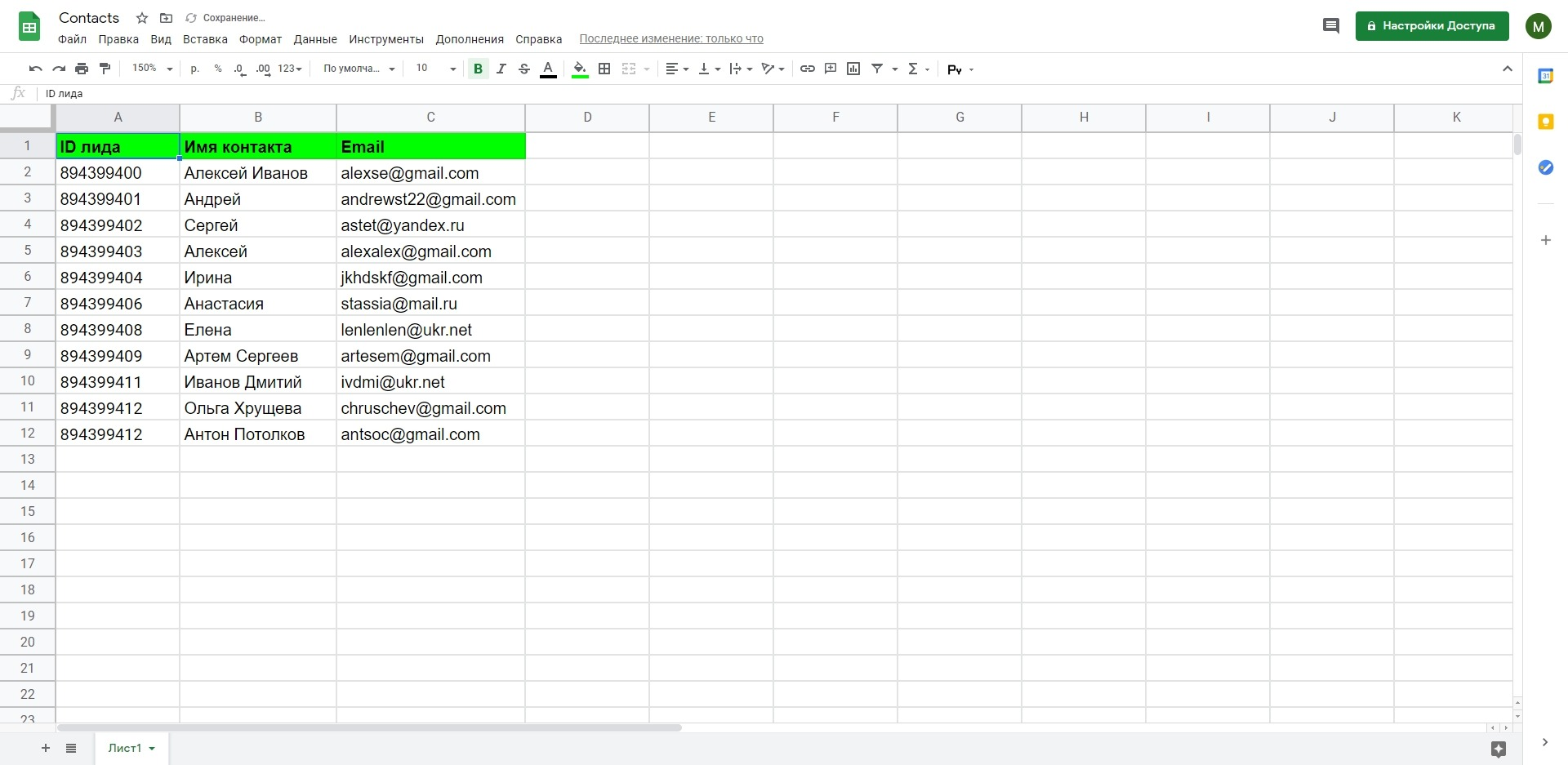This screenshot has height=765, width=1568.
Task: Click the side panel toggle chevron at bottom right
Action: [x=1544, y=742]
